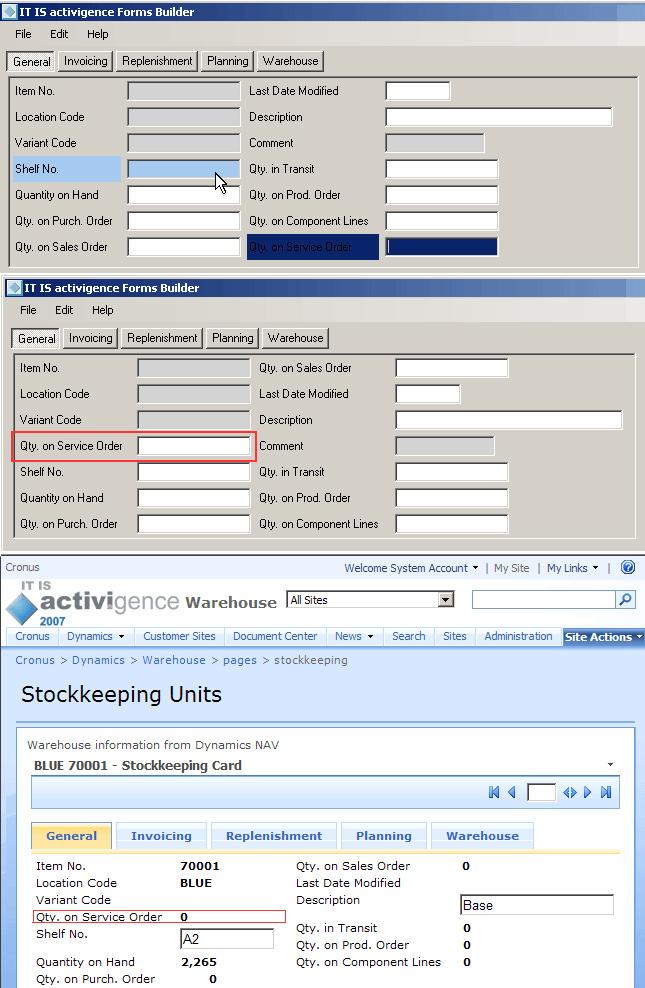Switch to General tab on Stockkeeping Card
This screenshot has width=645, height=988.
point(71,836)
